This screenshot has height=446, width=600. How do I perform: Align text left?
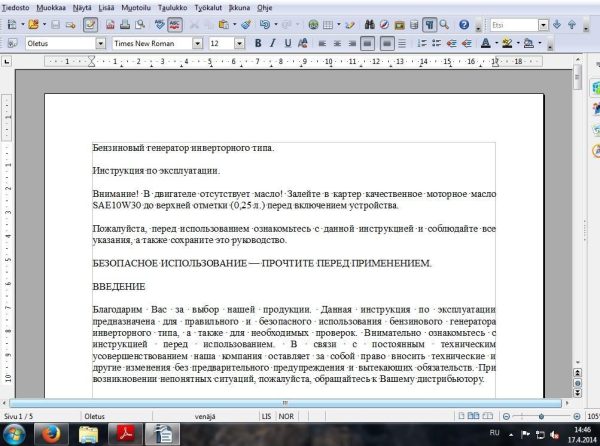[x=322, y=44]
